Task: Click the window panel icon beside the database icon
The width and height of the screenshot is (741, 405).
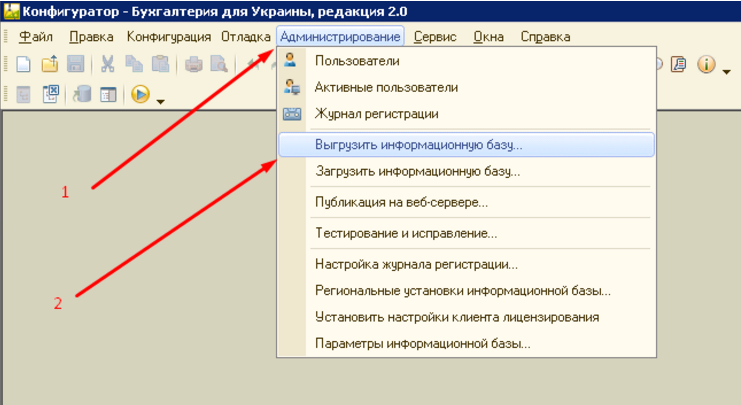Action: (x=108, y=94)
